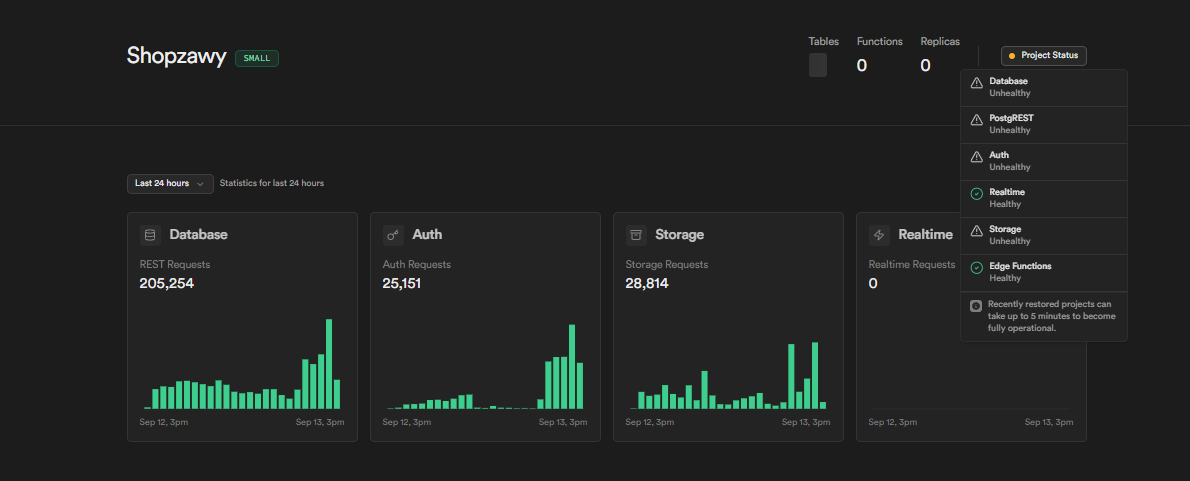Click the Database card cylinder icon
Viewport: 1190px width, 481px height.
pyautogui.click(x=151, y=235)
